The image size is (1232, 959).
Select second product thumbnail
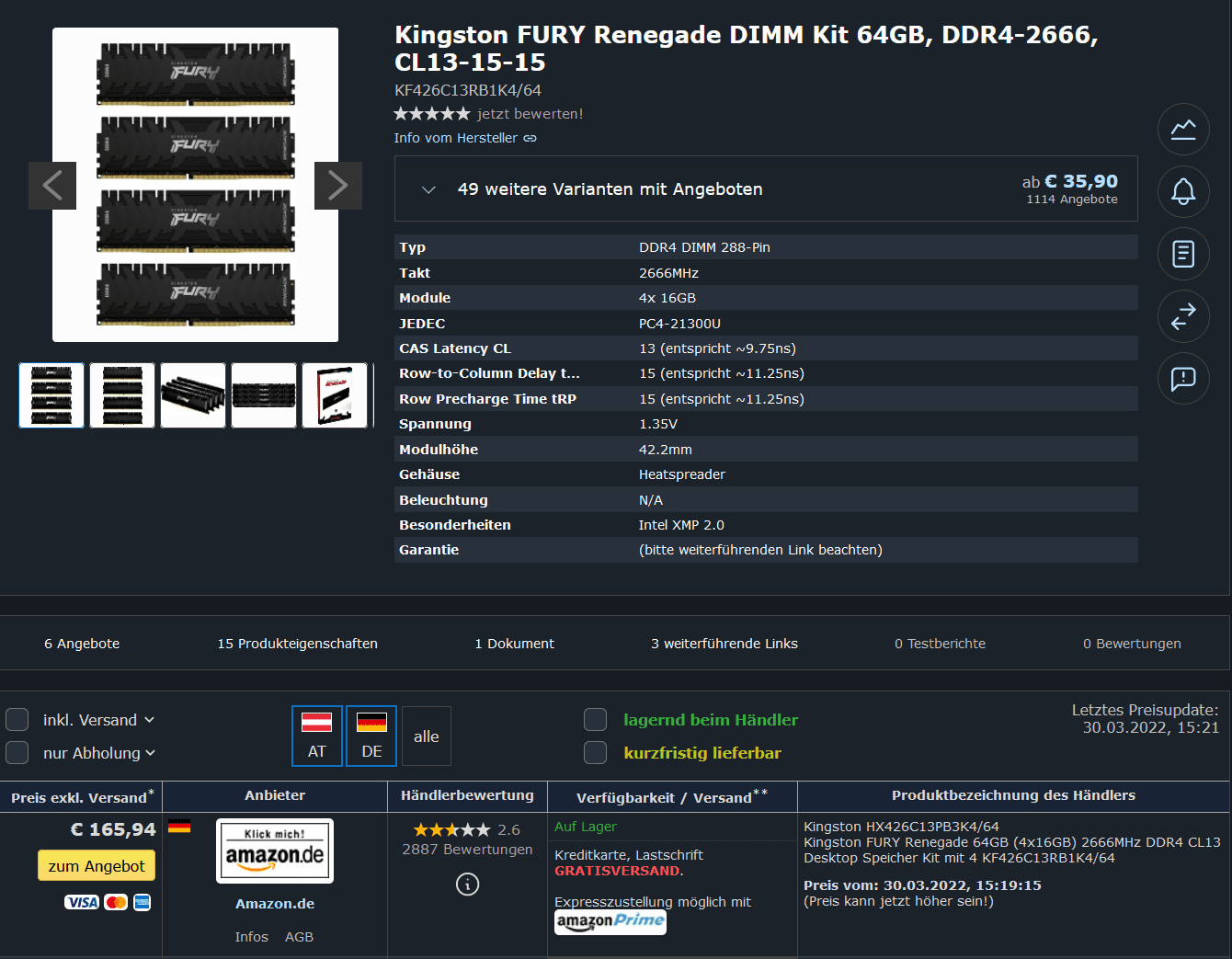[x=122, y=395]
